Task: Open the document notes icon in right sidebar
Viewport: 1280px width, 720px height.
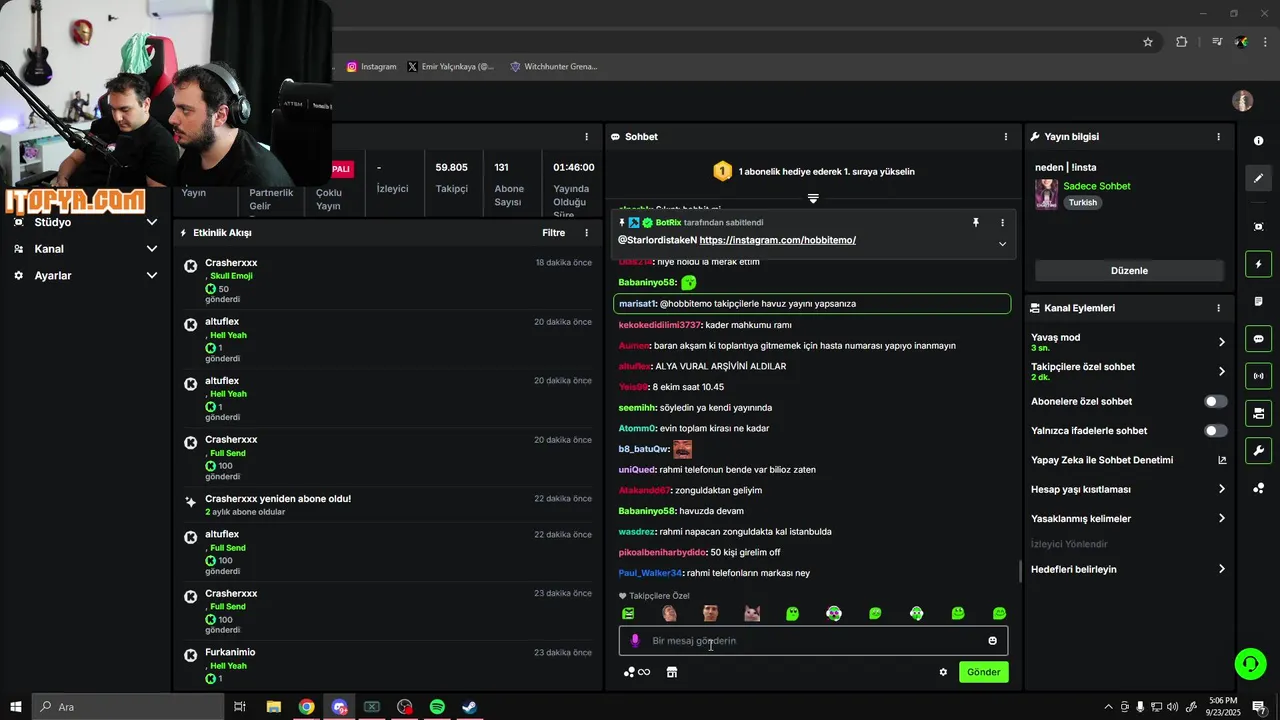Action: 1258,301
